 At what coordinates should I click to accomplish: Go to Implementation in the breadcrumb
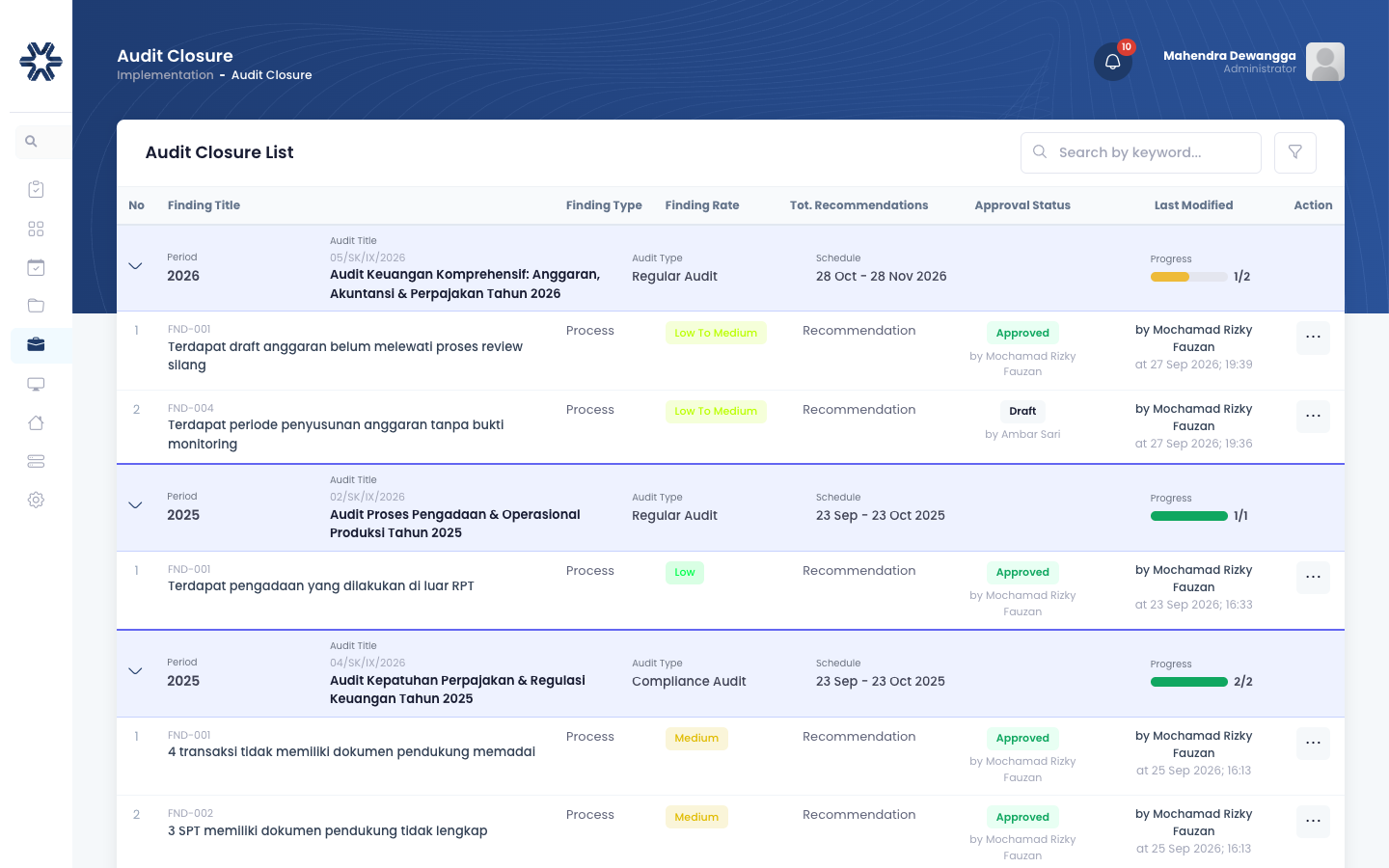pos(165,75)
